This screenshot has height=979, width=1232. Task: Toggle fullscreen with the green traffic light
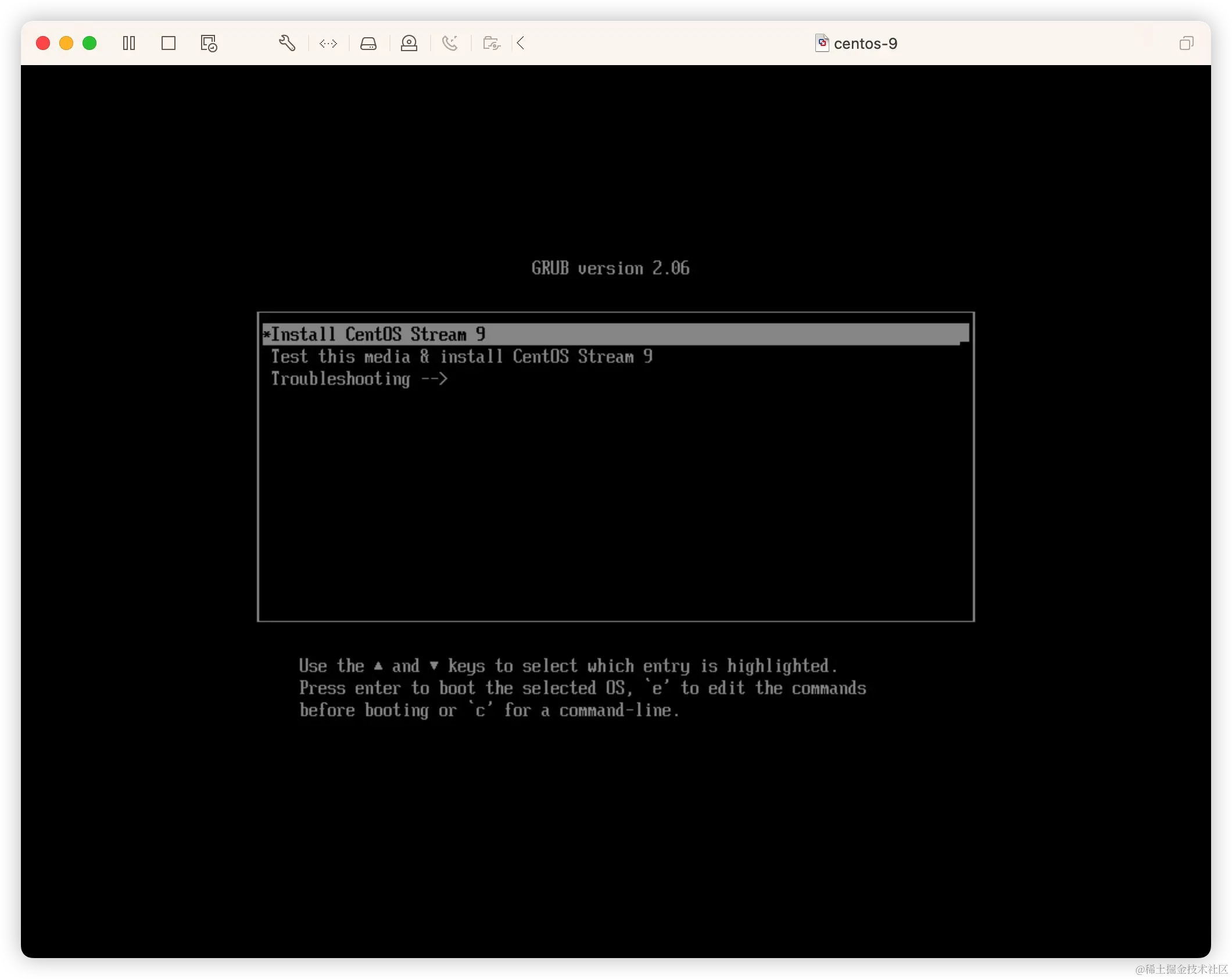(89, 43)
